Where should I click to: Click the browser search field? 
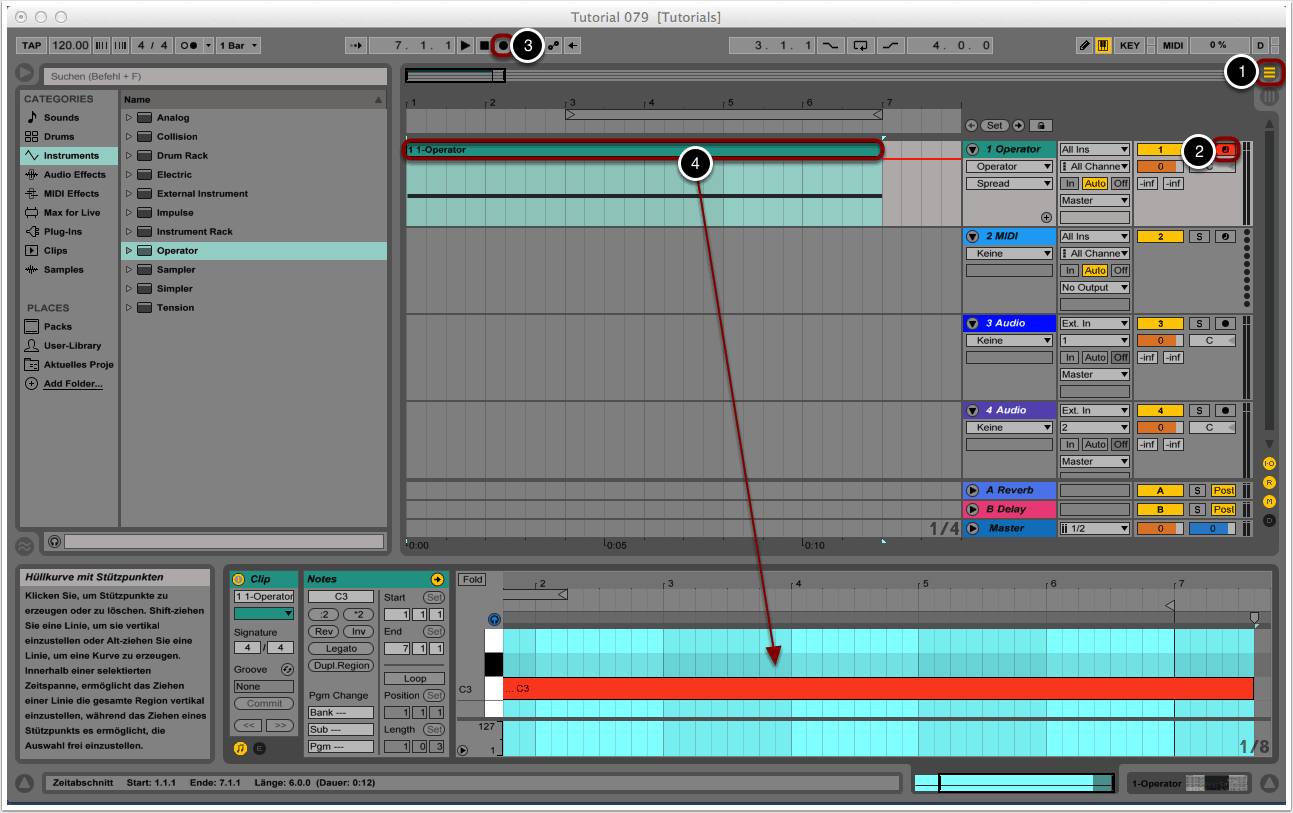pyautogui.click(x=216, y=76)
